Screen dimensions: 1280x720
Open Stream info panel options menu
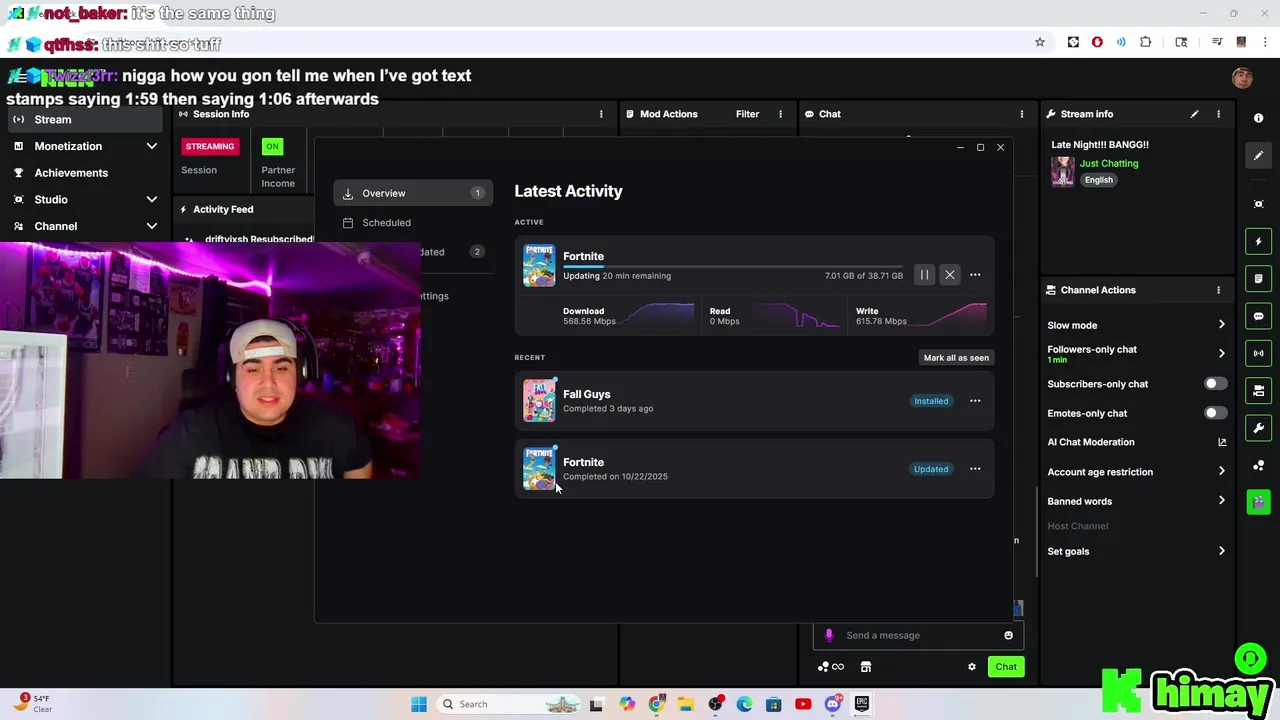[x=1218, y=114]
